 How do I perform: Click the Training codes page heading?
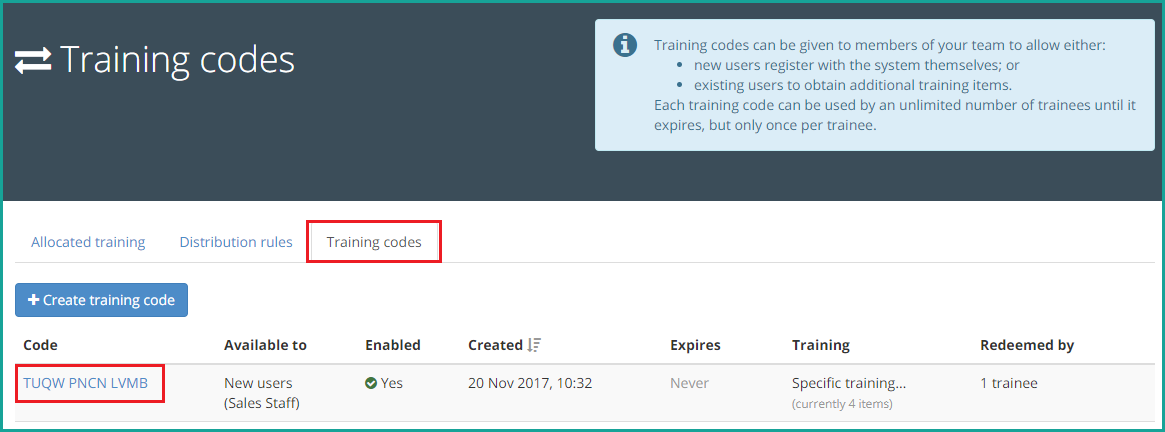click(177, 60)
